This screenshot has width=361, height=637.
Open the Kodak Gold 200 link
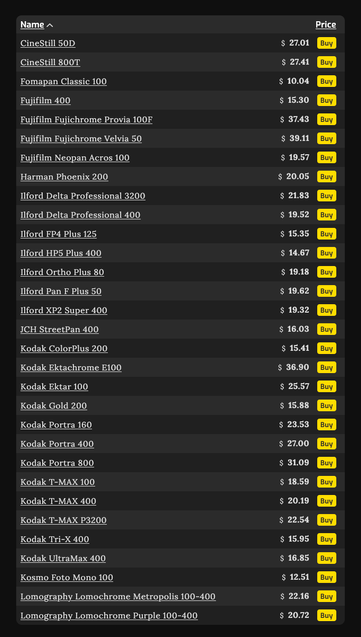54,406
